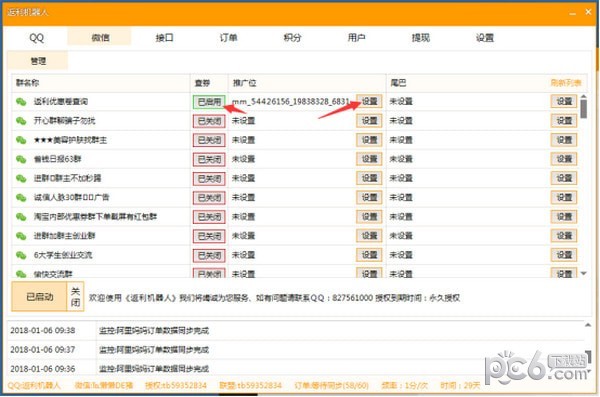Viewport: 600px width, 397px height.
Task: Click the WeChat icon beside 开心群聊骗子勿扰
Action: tap(21, 121)
